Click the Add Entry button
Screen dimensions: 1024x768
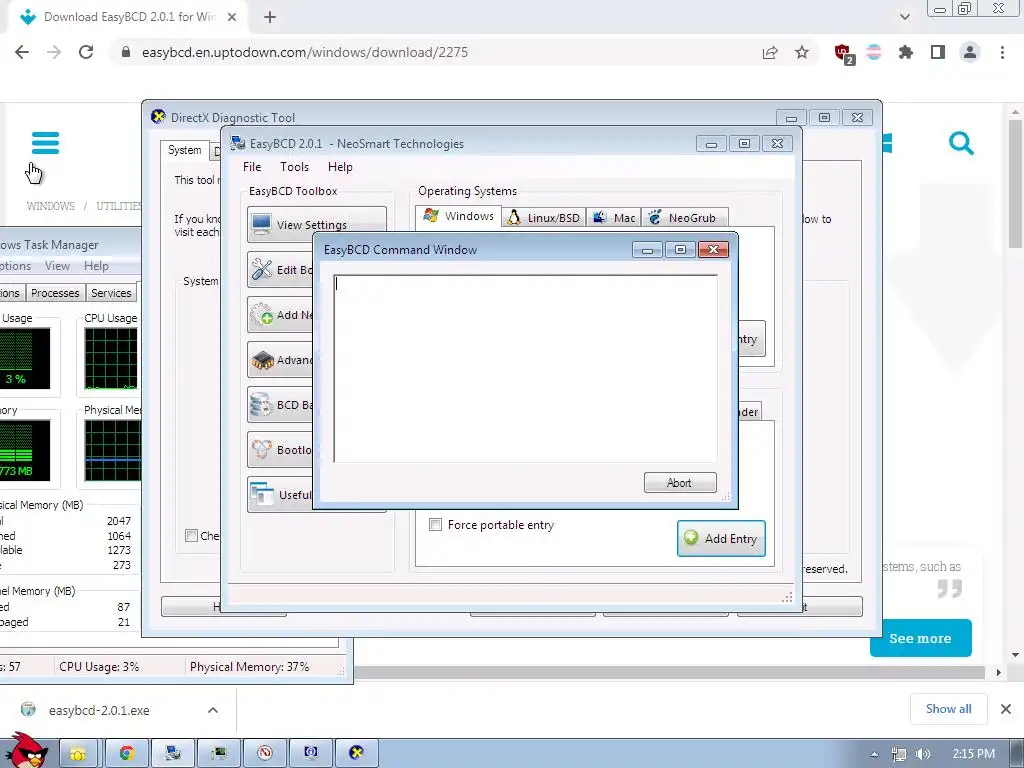[721, 538]
